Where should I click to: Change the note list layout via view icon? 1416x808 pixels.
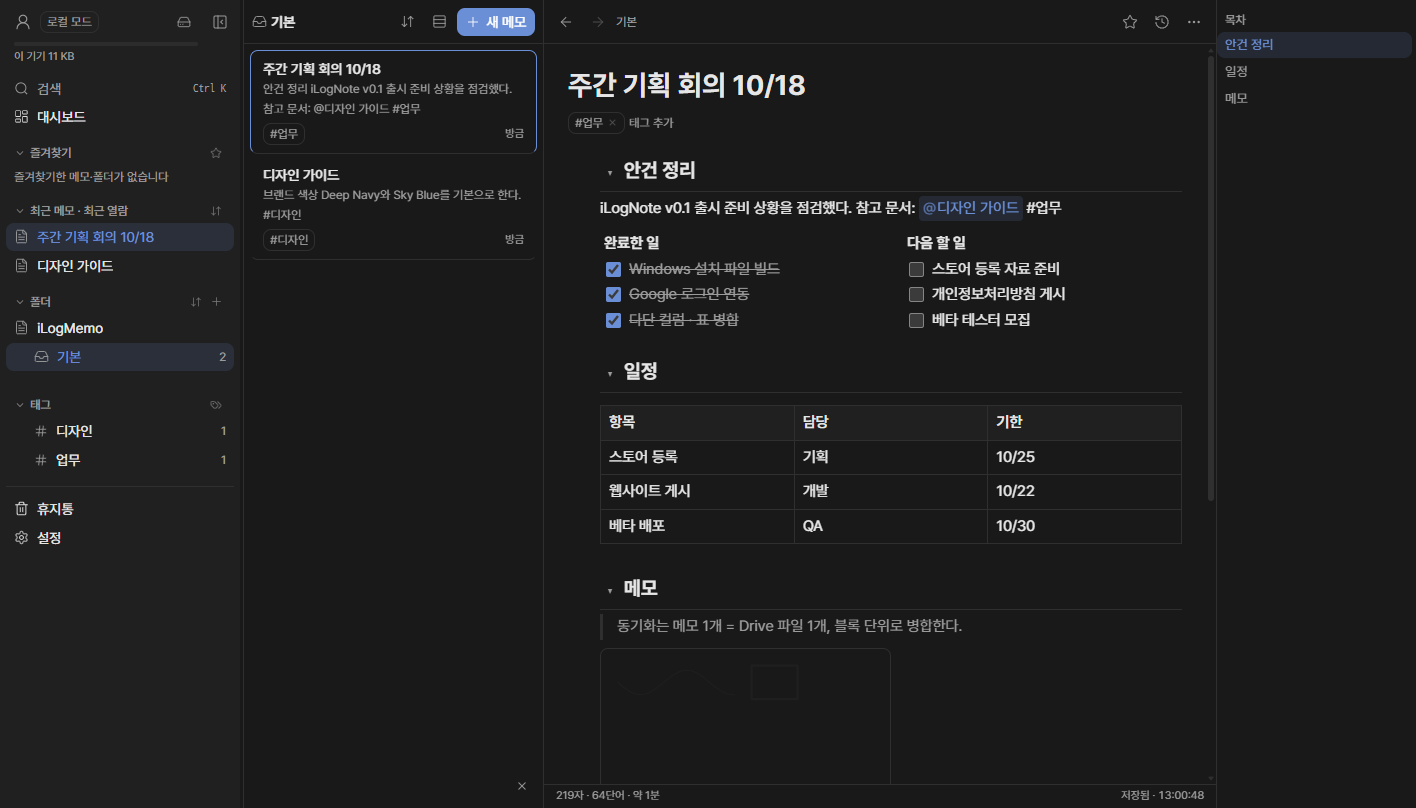click(x=439, y=21)
